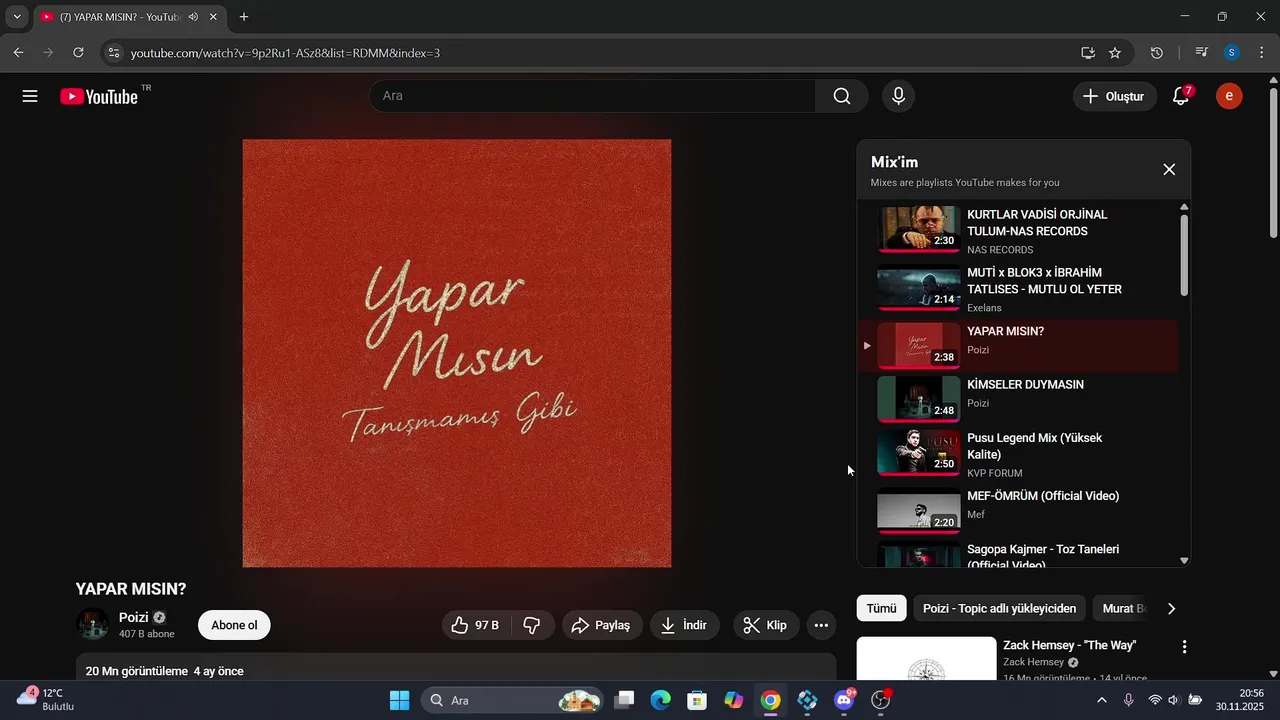Mute tab via speaker icon
This screenshot has width=1280, height=720.
click(x=193, y=17)
